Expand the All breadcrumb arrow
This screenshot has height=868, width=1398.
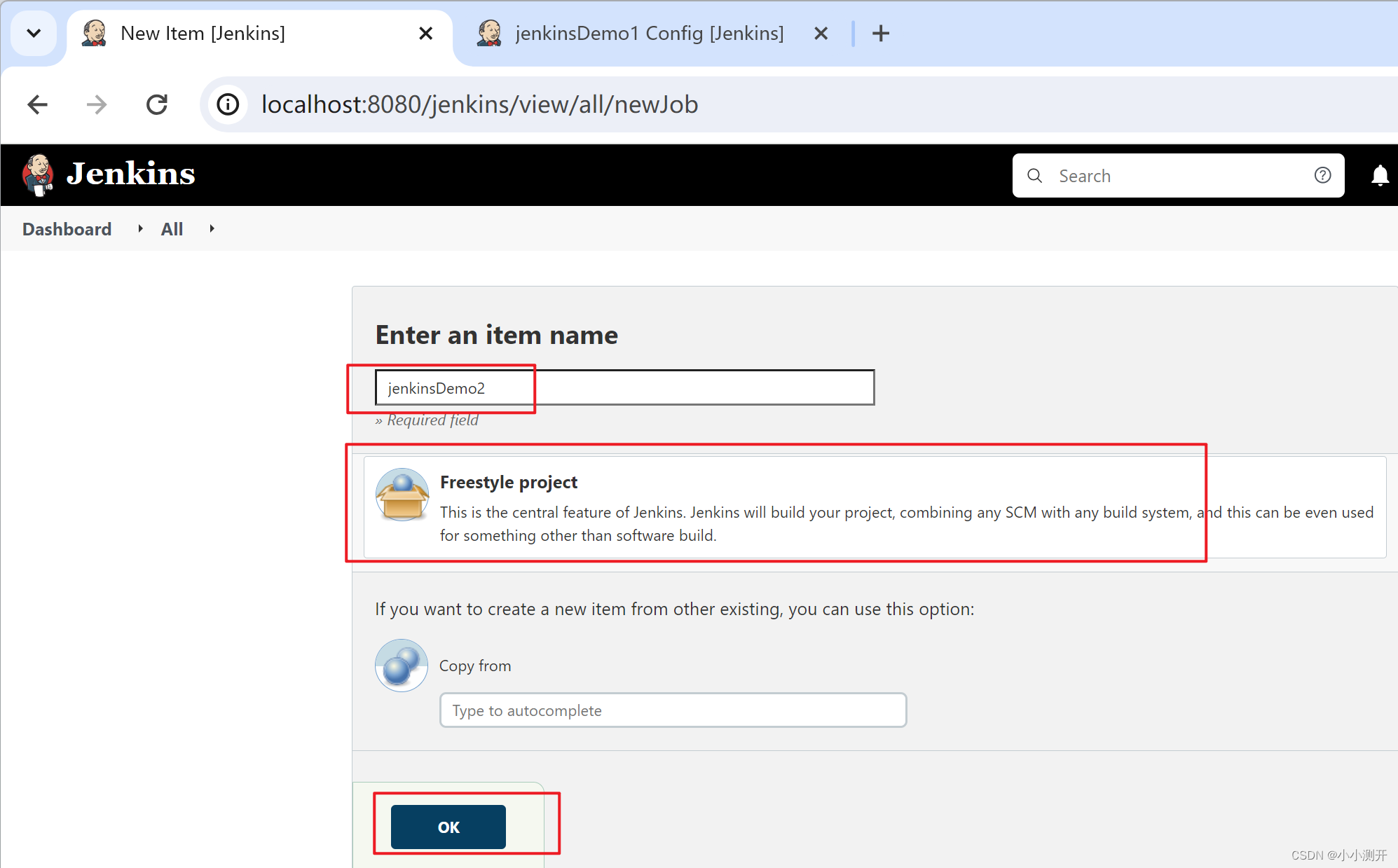[x=212, y=228]
